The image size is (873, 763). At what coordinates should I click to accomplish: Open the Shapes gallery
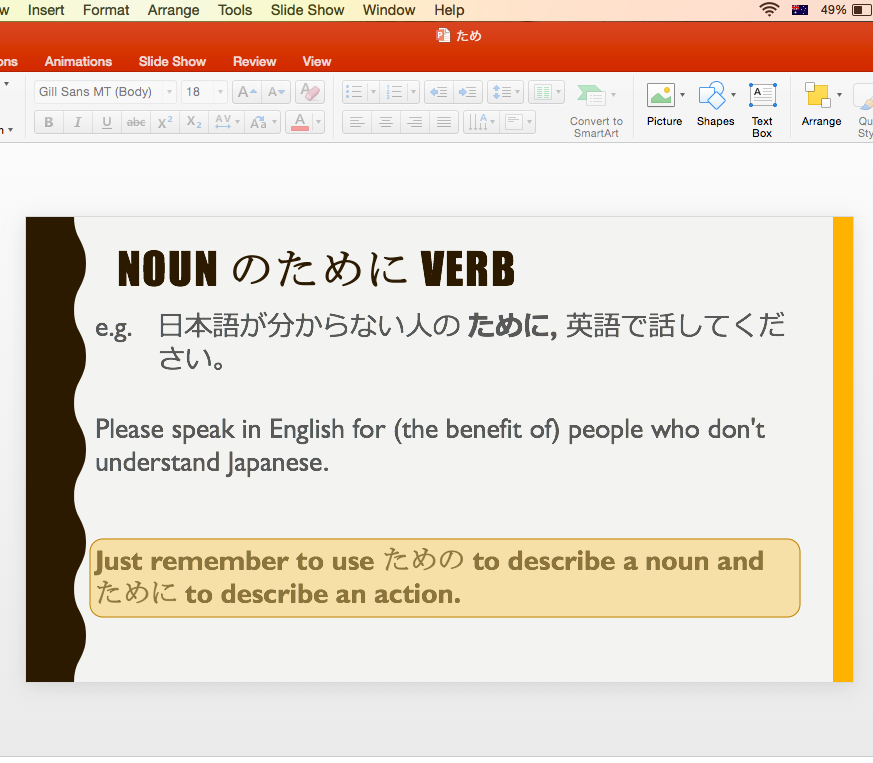pyautogui.click(x=713, y=104)
